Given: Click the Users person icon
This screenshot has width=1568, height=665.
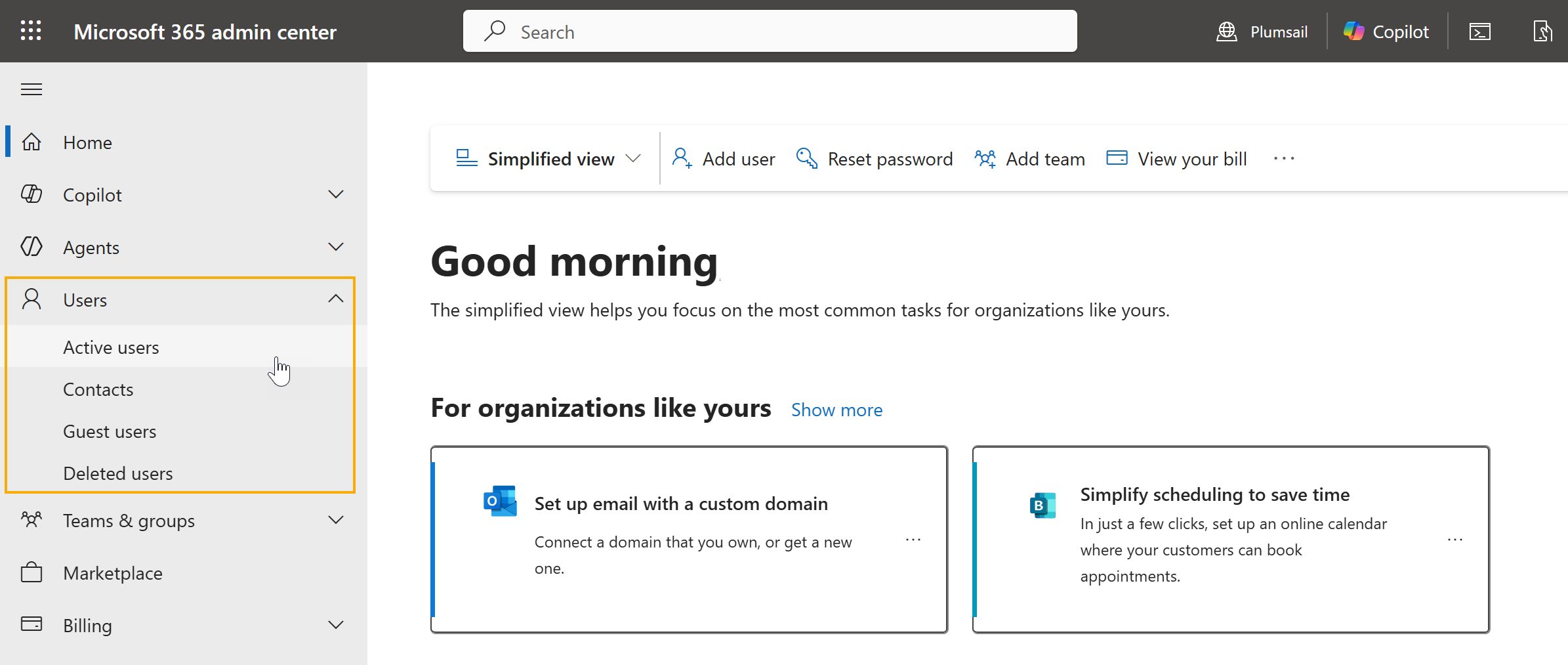Looking at the screenshot, I should point(31,299).
